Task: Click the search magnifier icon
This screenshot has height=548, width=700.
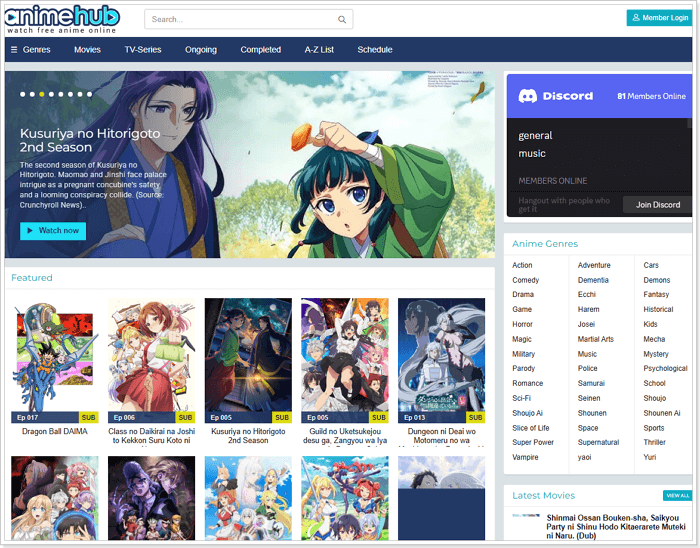Action: (x=342, y=19)
